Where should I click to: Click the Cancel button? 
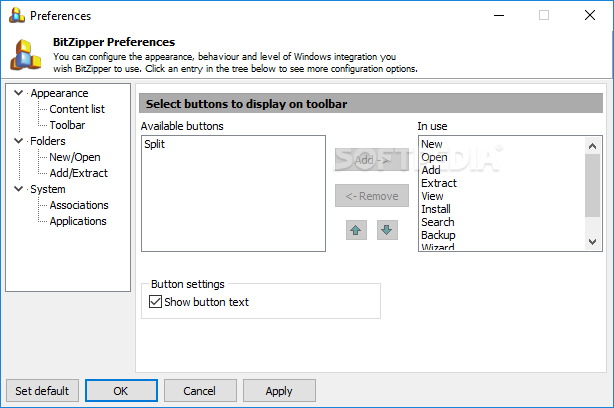(200, 391)
